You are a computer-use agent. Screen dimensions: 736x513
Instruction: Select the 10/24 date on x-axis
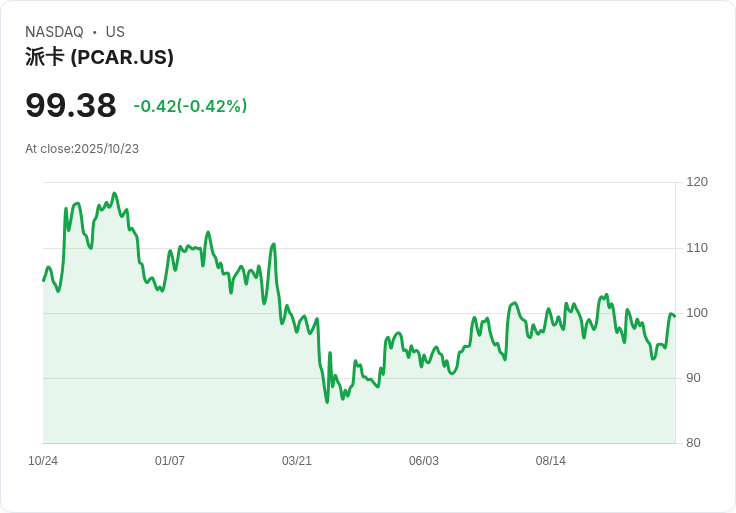pyautogui.click(x=43, y=461)
